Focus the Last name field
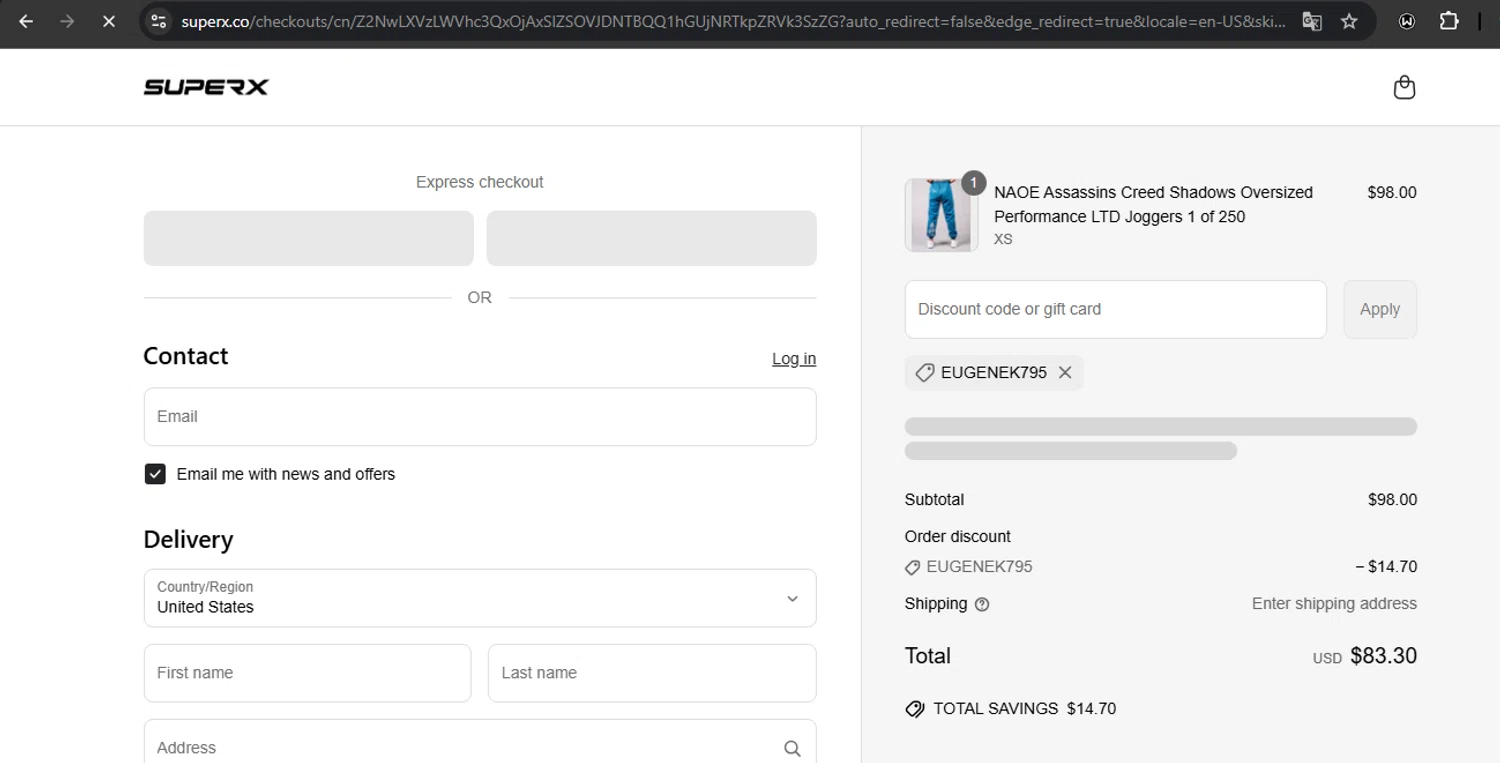 pos(652,673)
